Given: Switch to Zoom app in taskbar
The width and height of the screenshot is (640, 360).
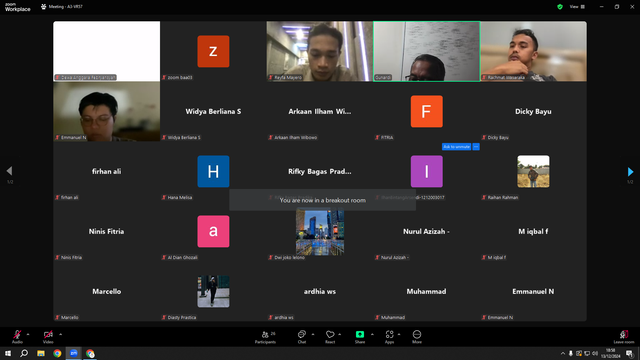Looking at the screenshot, I should pos(73,353).
